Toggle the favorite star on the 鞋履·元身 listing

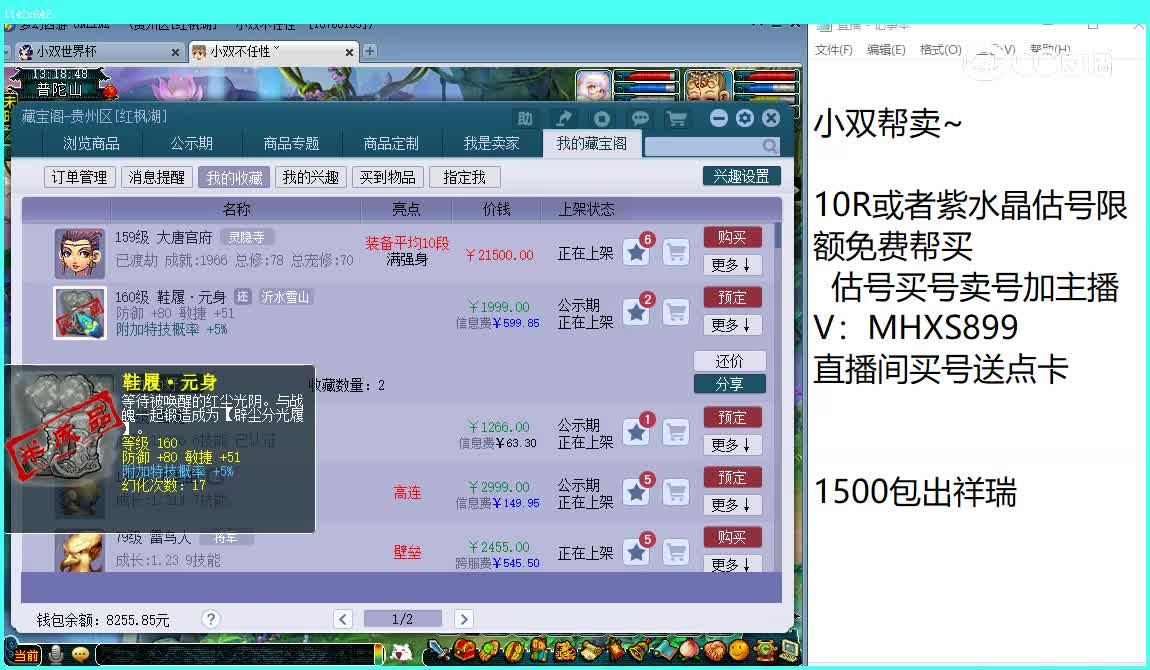pyautogui.click(x=636, y=312)
